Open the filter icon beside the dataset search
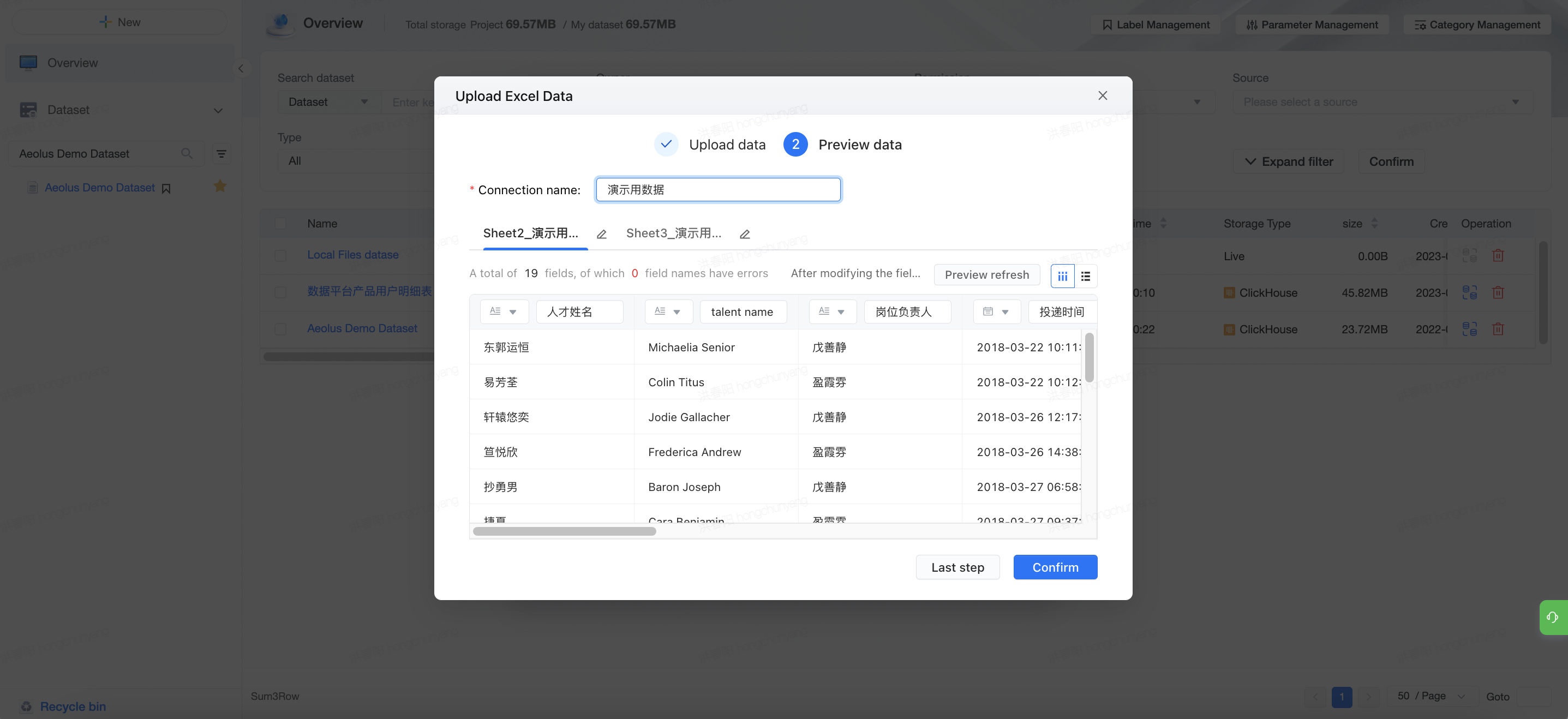Viewport: 1568px width, 719px height. click(222, 153)
